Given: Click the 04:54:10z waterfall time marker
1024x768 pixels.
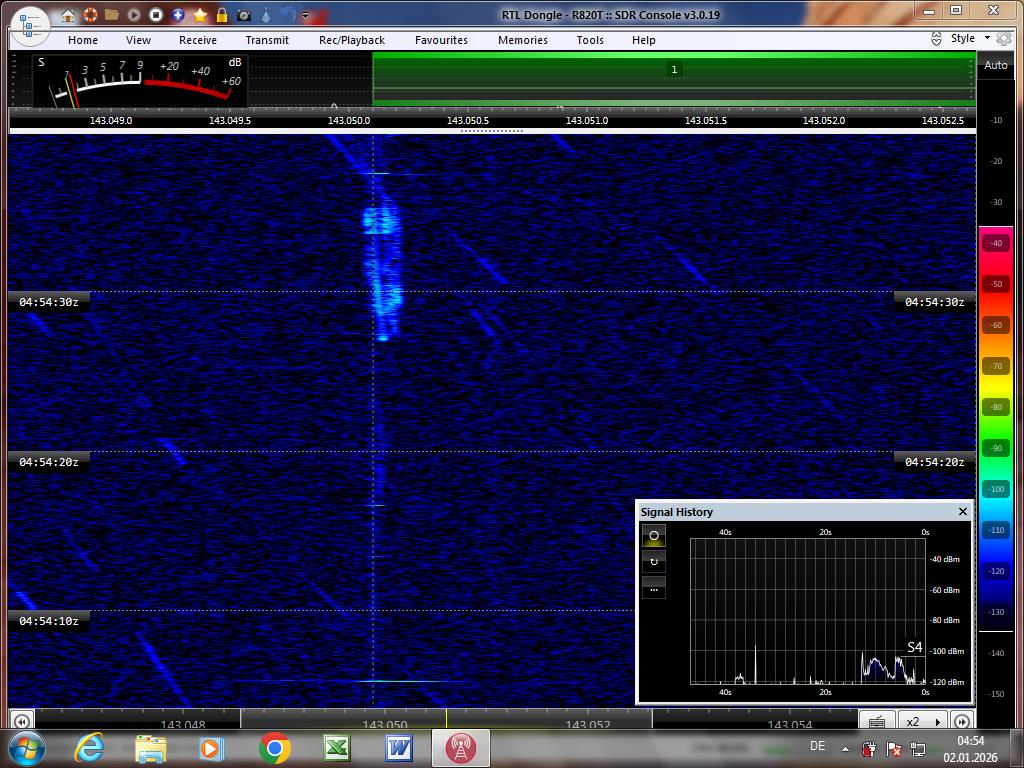Looking at the screenshot, I should point(49,620).
